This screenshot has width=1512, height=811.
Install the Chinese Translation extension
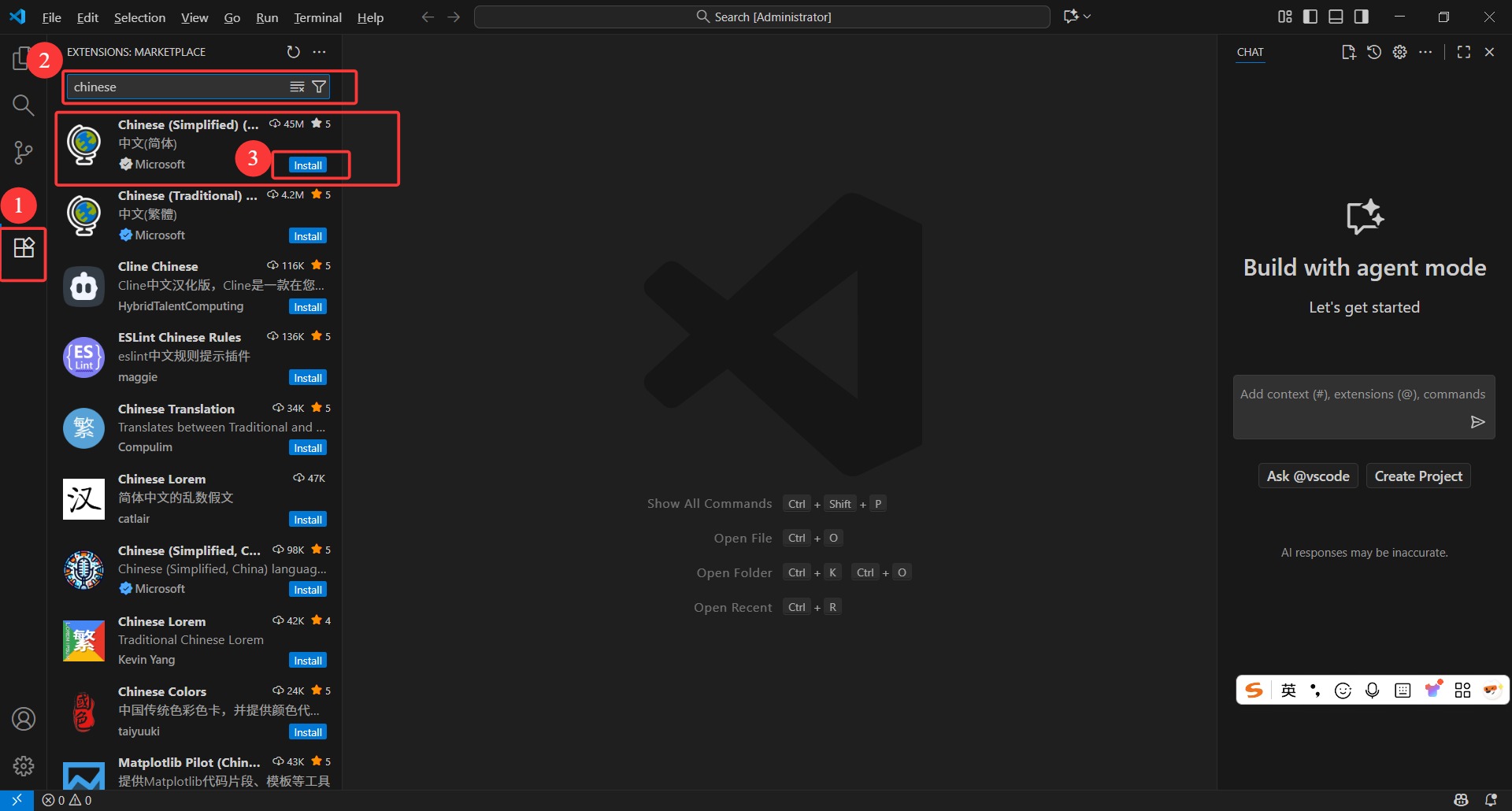point(308,448)
